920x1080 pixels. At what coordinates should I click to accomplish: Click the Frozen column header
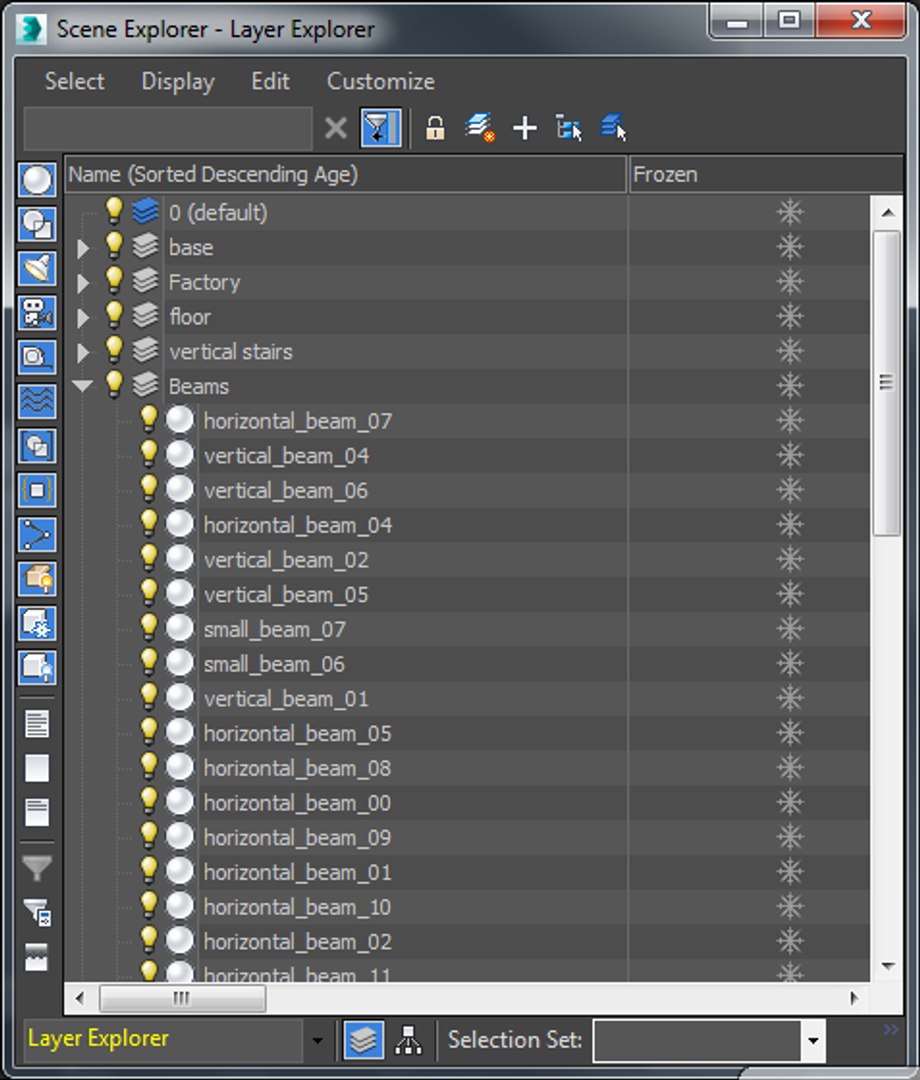[x=766, y=174]
